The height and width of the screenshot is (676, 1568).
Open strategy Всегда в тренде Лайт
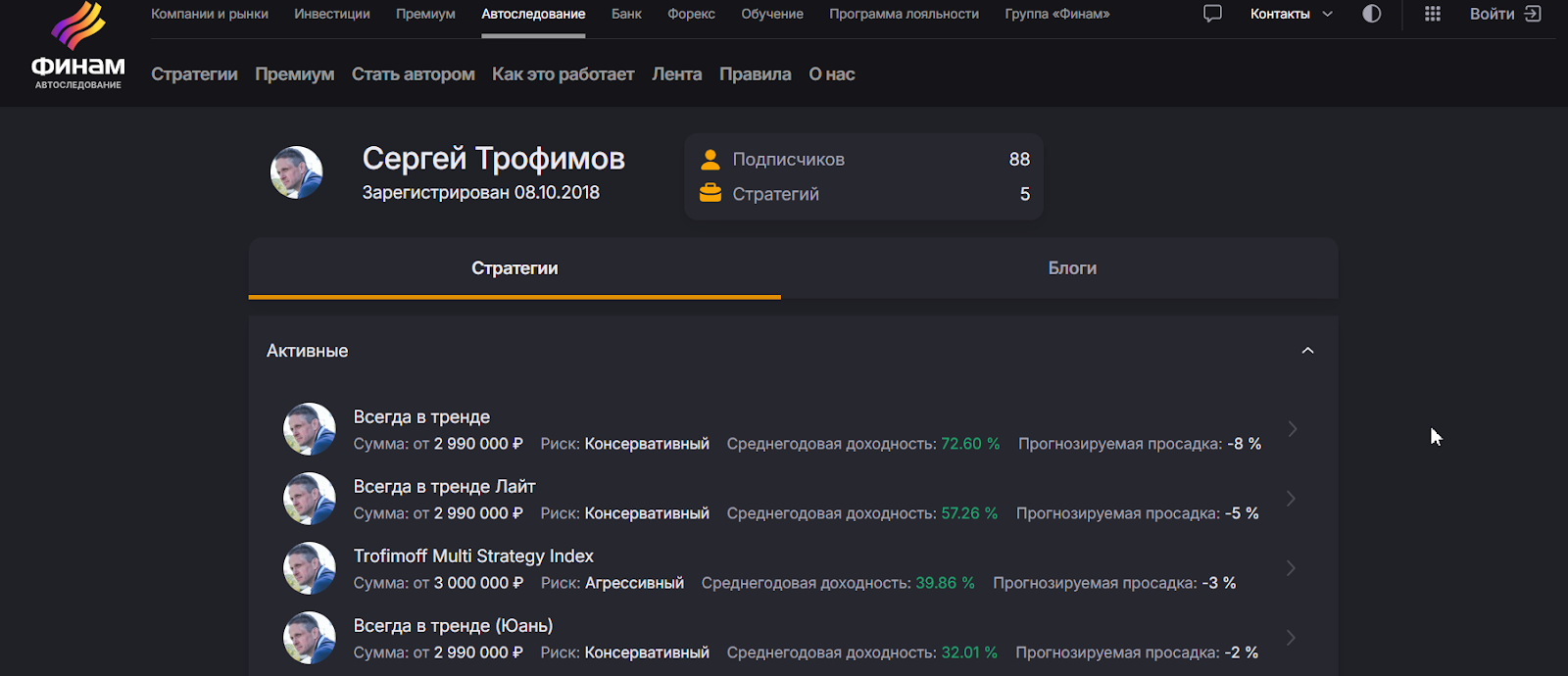click(444, 487)
